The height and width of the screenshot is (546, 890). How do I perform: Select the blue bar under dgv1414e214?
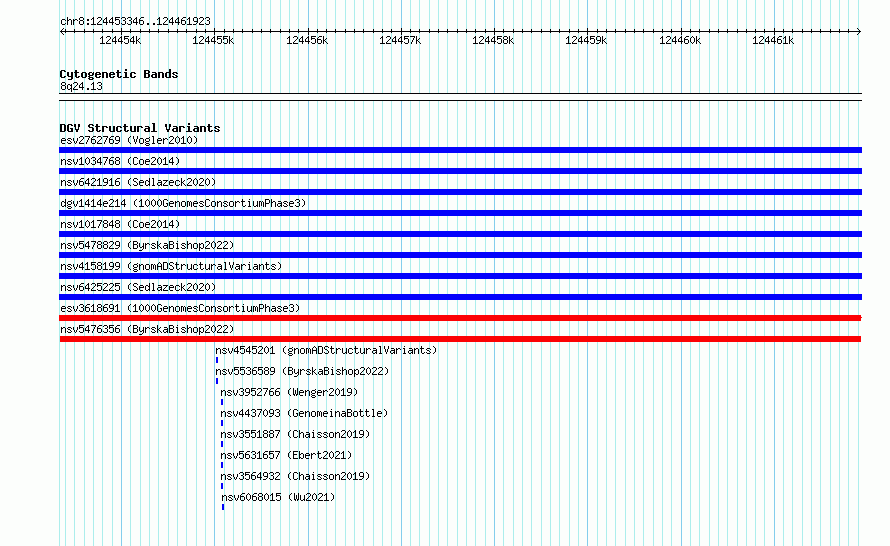tap(460, 213)
